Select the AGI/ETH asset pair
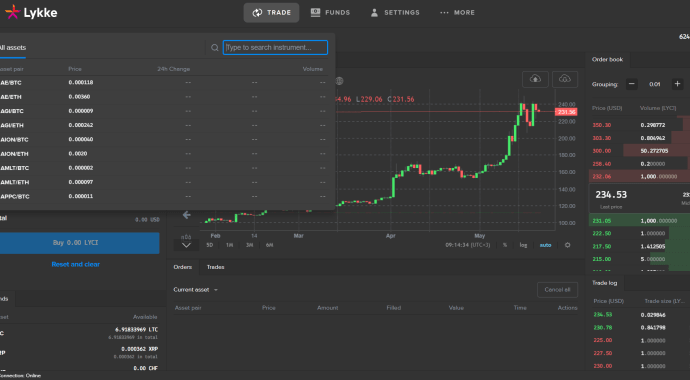The image size is (690, 380). [x=164, y=125]
